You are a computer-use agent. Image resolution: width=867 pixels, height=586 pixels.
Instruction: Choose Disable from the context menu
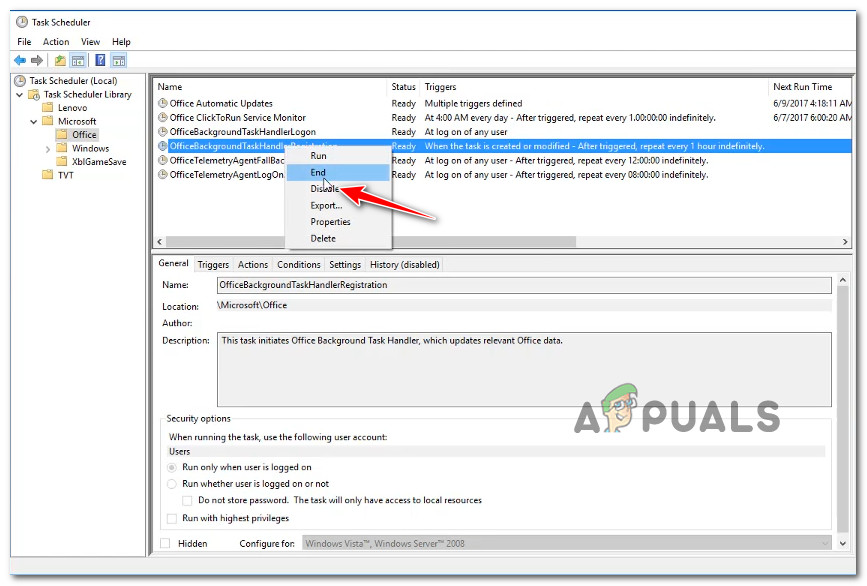point(338,189)
